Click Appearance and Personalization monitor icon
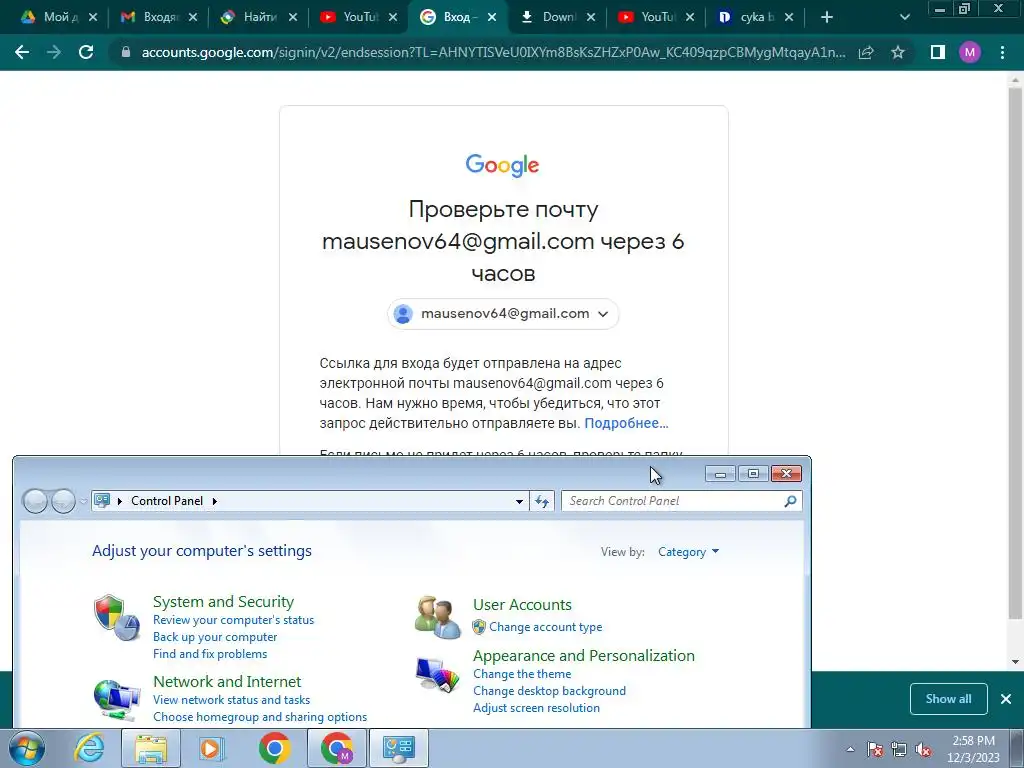 tap(438, 675)
